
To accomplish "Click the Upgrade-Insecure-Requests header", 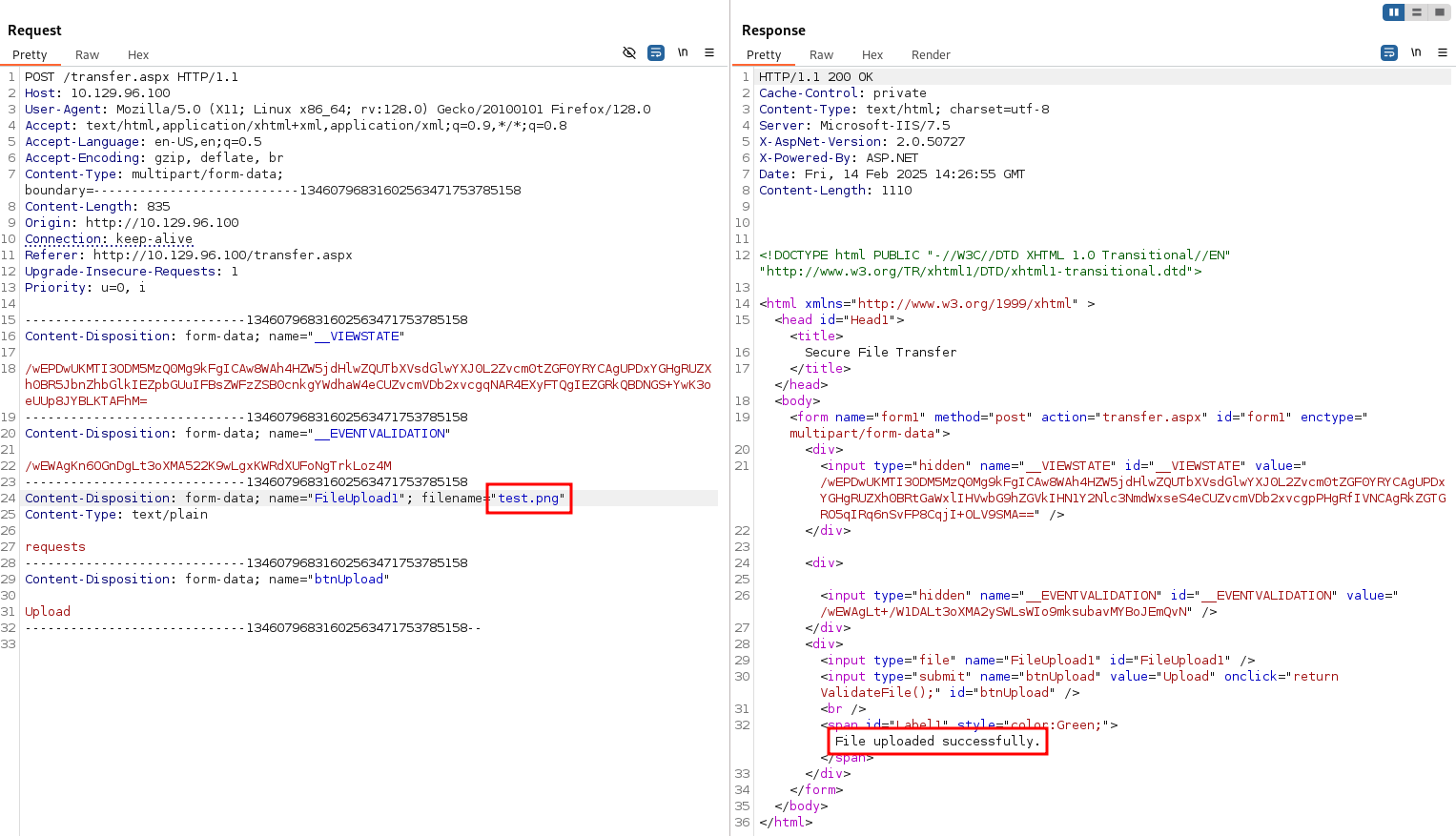I will click(132, 272).
